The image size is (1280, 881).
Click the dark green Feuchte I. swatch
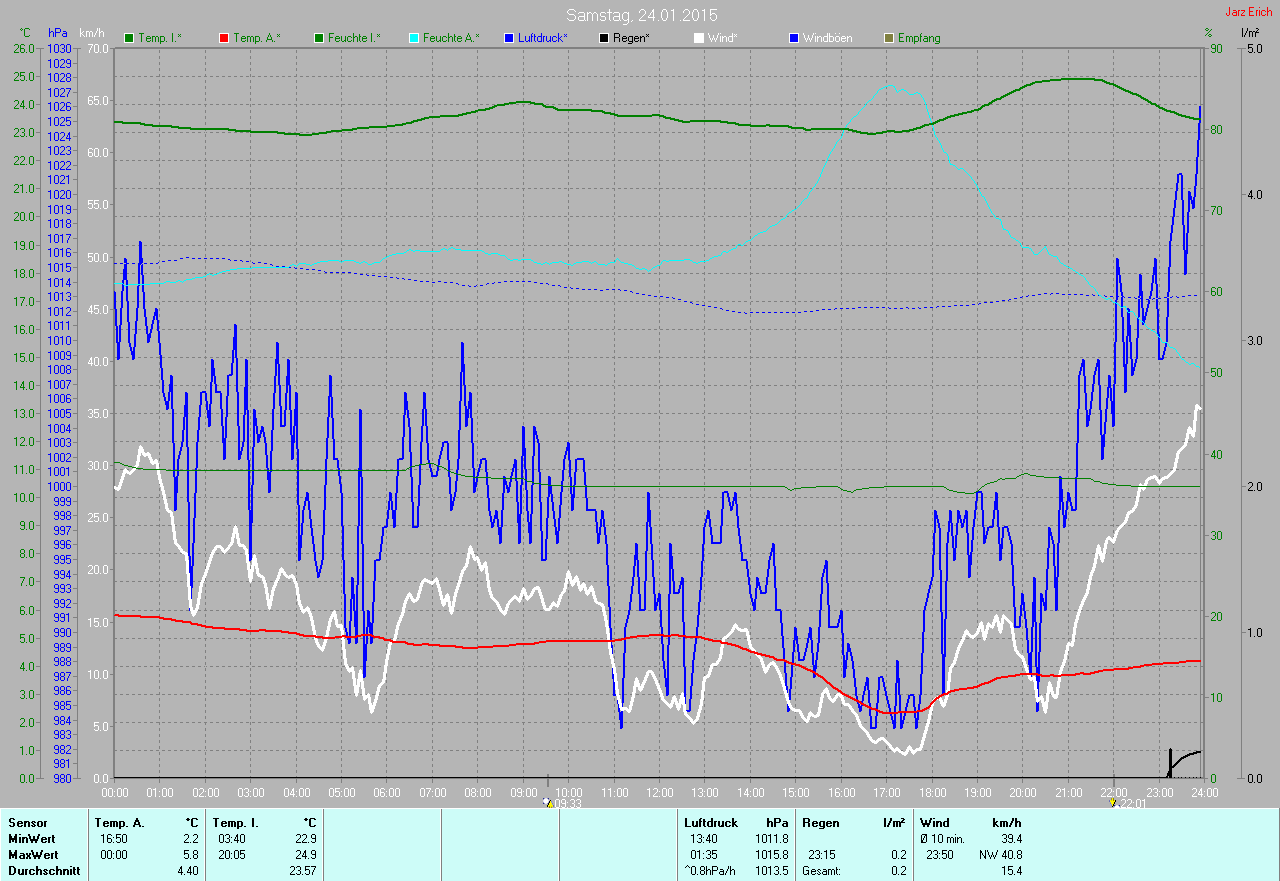tap(319, 38)
